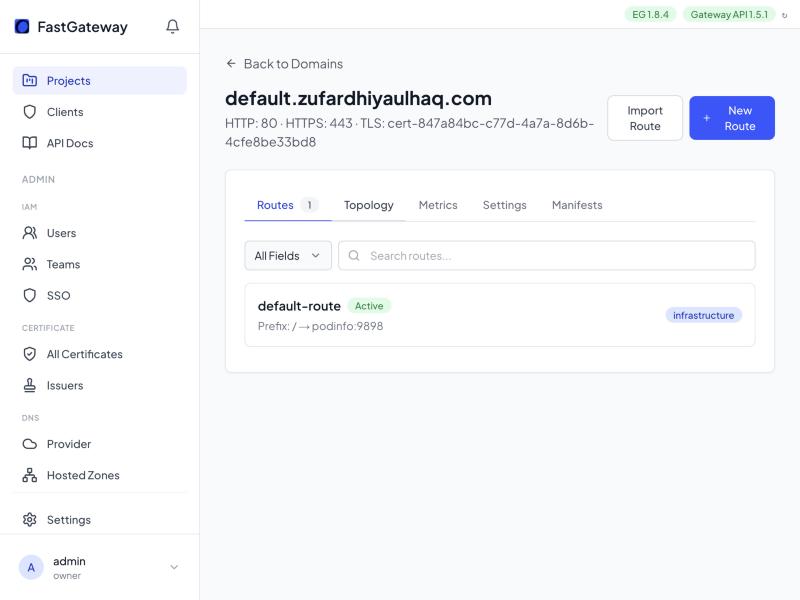Click the EG 1.8.4 version badge
The image size is (800, 600).
click(650, 14)
